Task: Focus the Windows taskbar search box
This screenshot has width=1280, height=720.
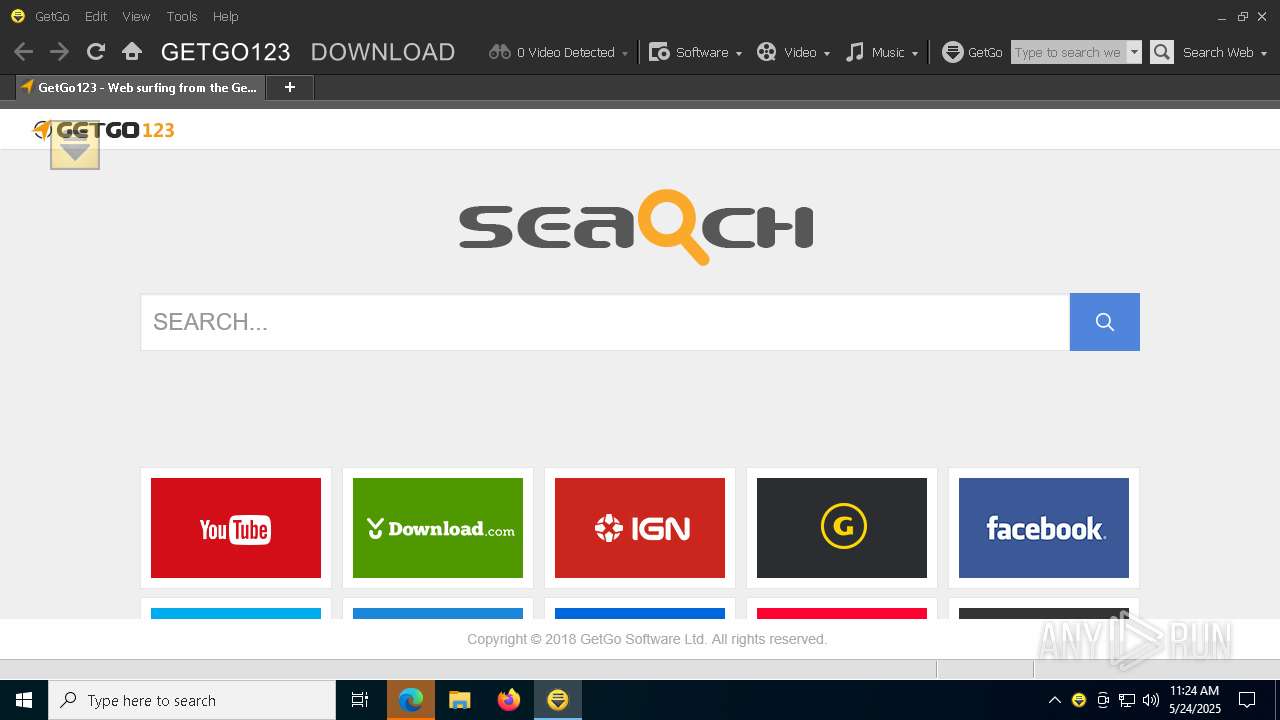Action: point(192,700)
